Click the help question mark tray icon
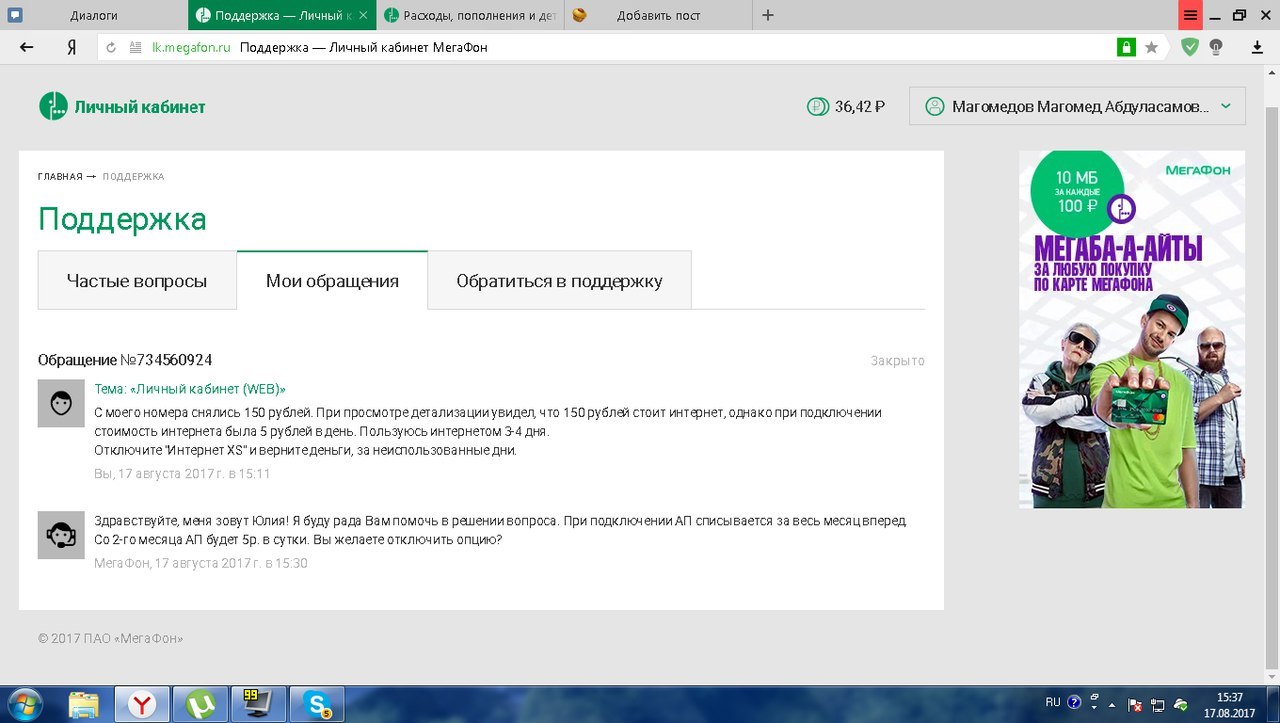Image resolution: width=1280 pixels, height=723 pixels. click(1075, 703)
